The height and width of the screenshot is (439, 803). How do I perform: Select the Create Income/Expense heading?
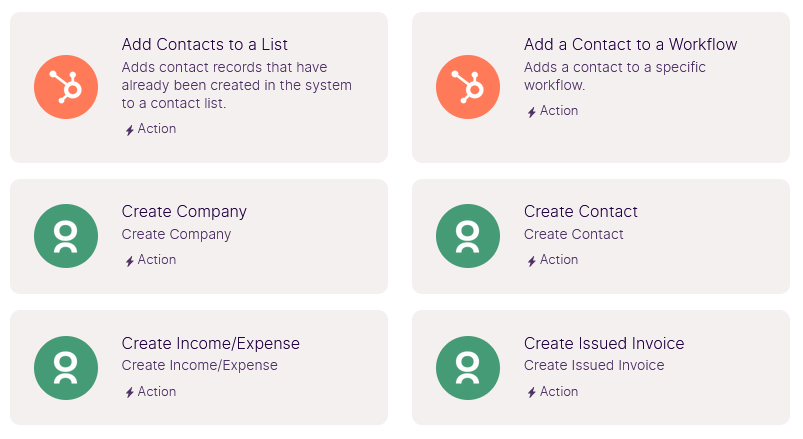click(x=210, y=343)
